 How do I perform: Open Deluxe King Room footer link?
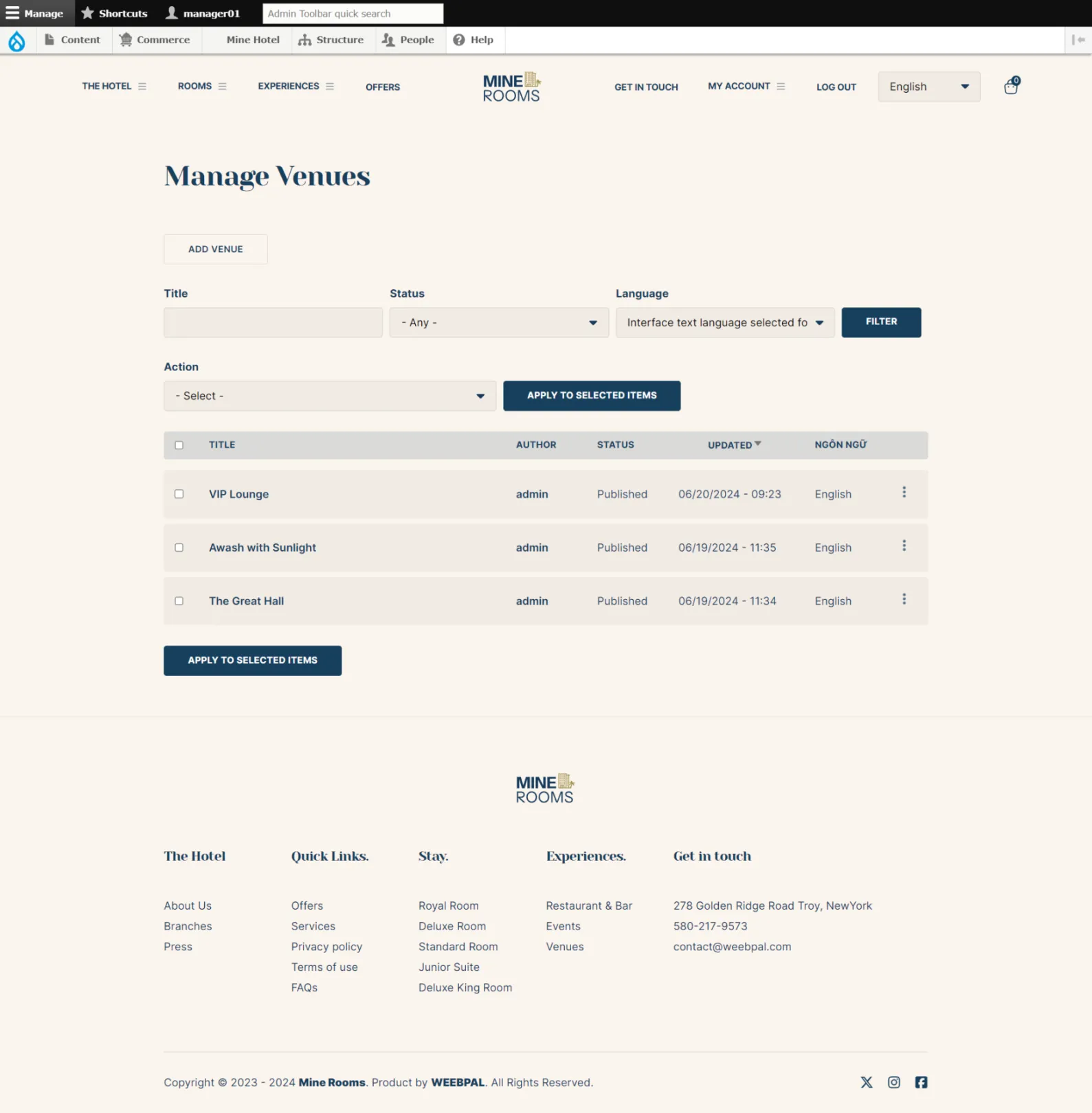[x=465, y=987]
